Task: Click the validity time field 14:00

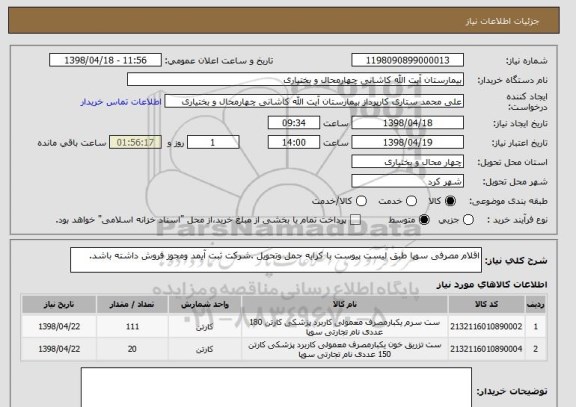Action: tap(294, 142)
